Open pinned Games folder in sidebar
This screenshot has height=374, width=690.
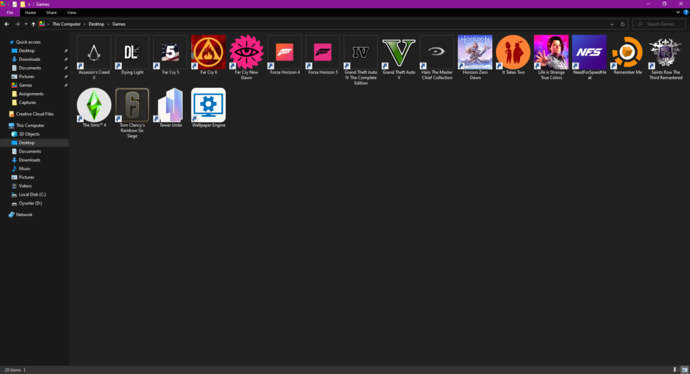coord(25,85)
